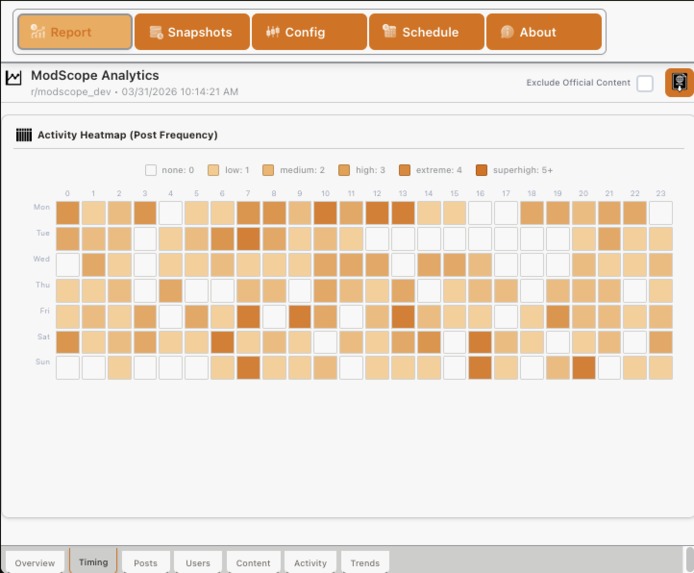Click the 'Activity Heatmap (Post Frequency)' heading
Image resolution: width=694 pixels, height=573 pixels.
[127, 135]
